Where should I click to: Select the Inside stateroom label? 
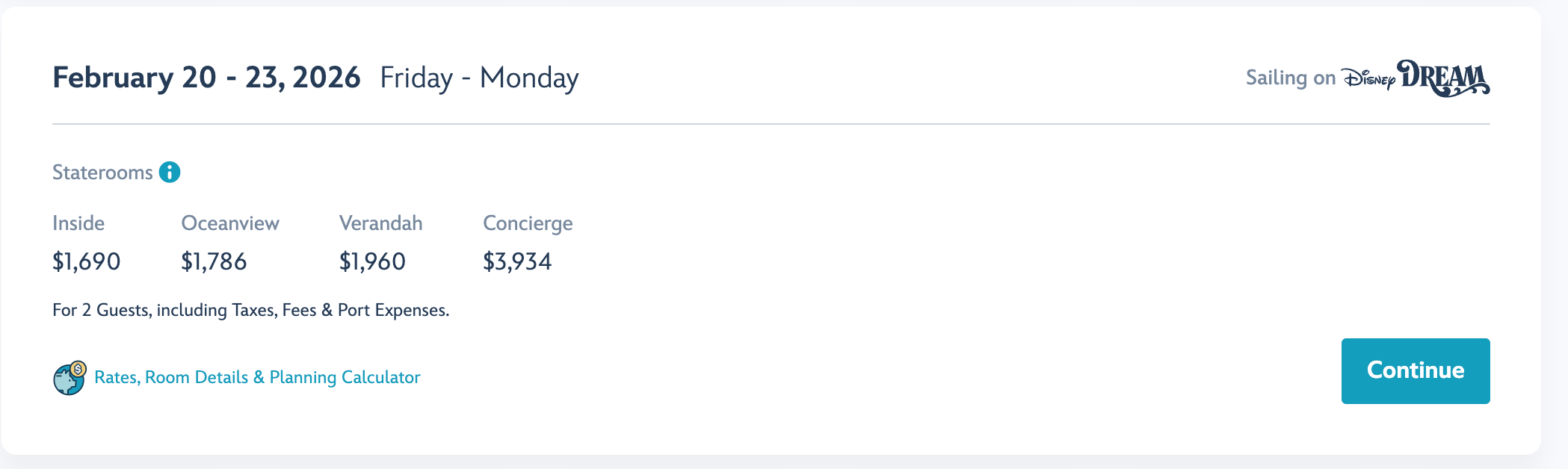[78, 223]
